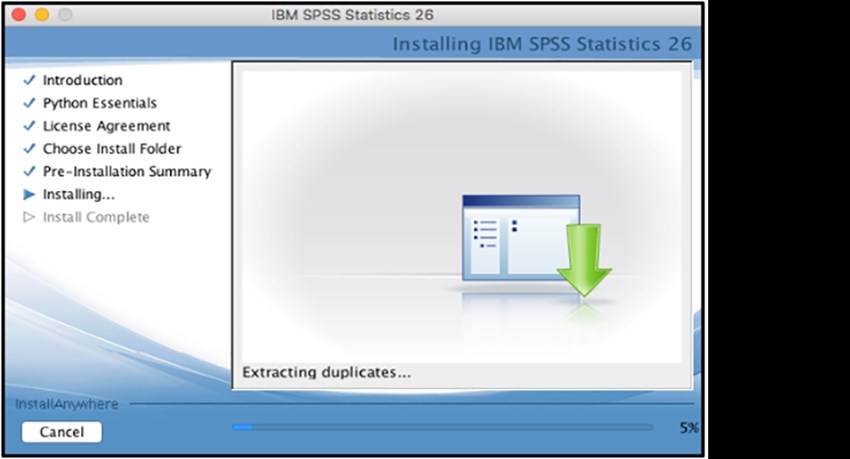Close the installer with the red button
This screenshot has width=850, height=459.
pyautogui.click(x=19, y=15)
